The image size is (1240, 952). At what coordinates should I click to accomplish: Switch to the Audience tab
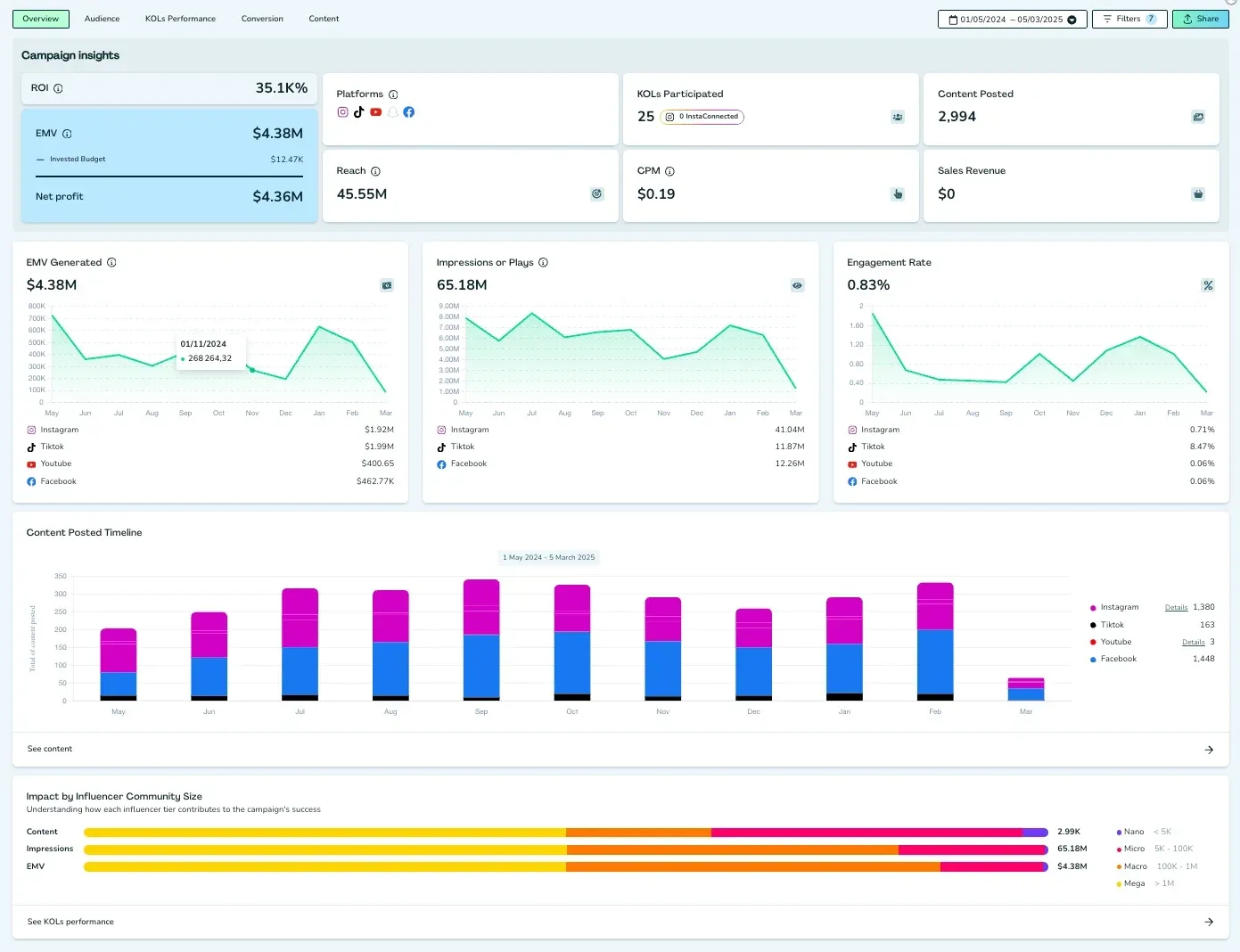(102, 19)
